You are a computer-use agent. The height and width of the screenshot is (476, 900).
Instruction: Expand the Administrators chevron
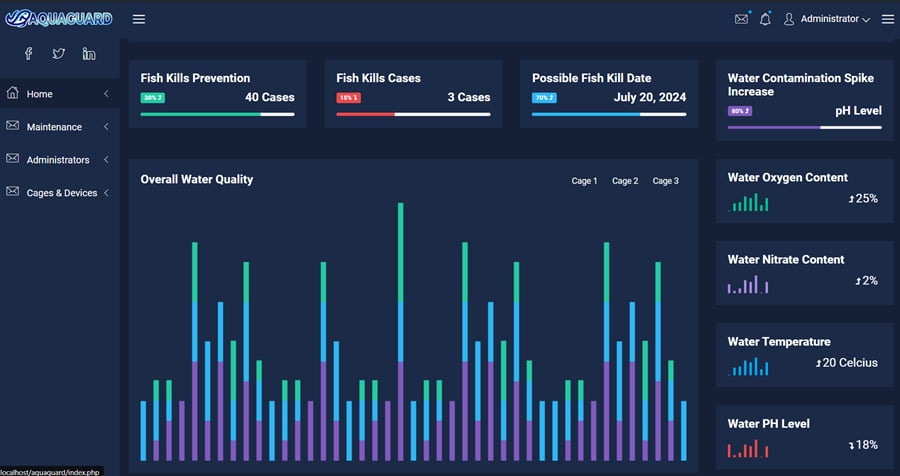[106, 160]
